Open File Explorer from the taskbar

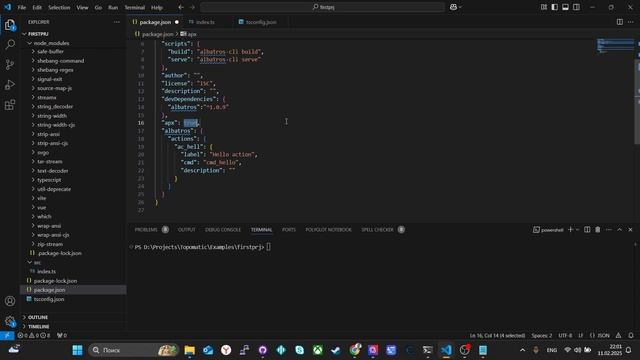click(189, 350)
